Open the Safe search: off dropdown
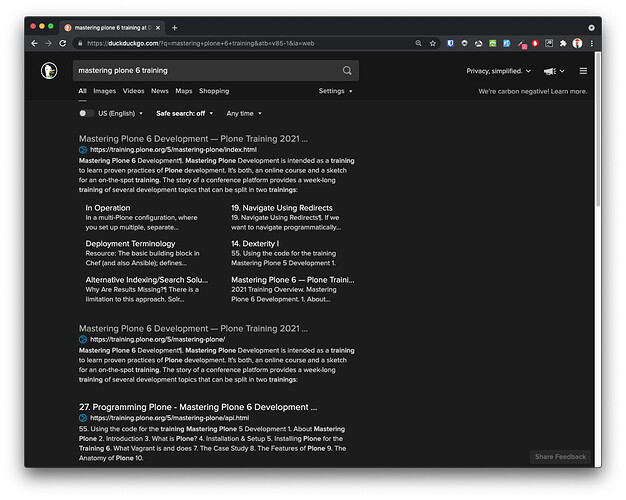626x500 pixels. pyautogui.click(x=184, y=113)
